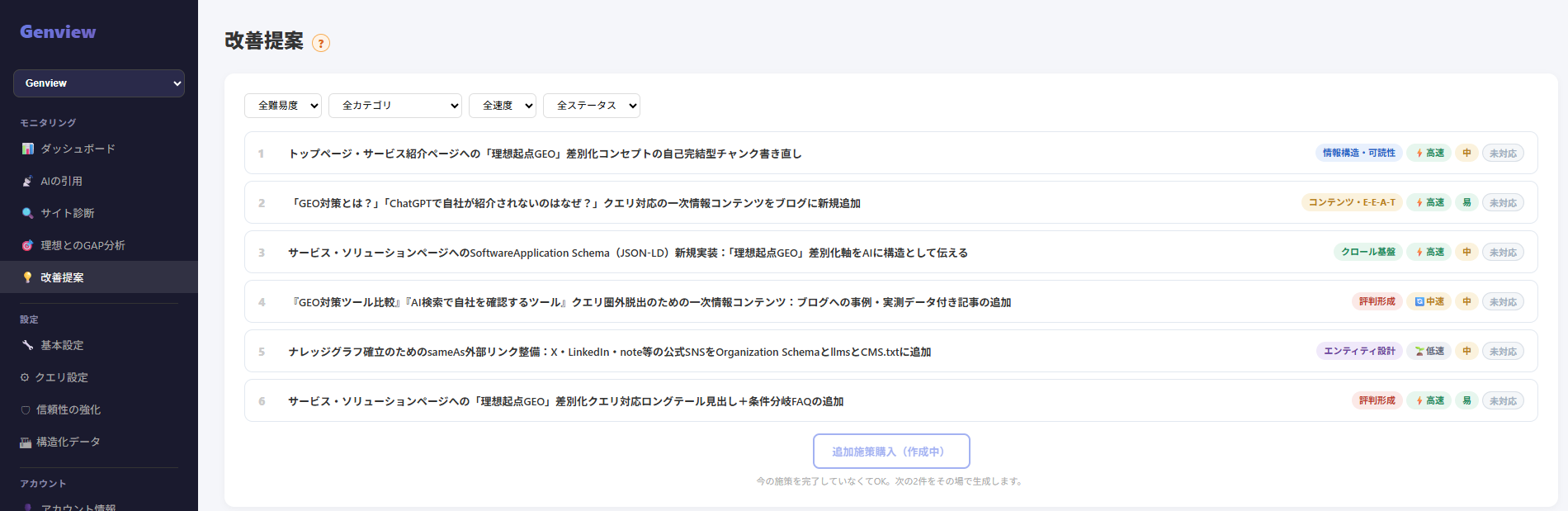
Task: Click the 信頼性の強化 shield icon
Action: tap(26, 409)
